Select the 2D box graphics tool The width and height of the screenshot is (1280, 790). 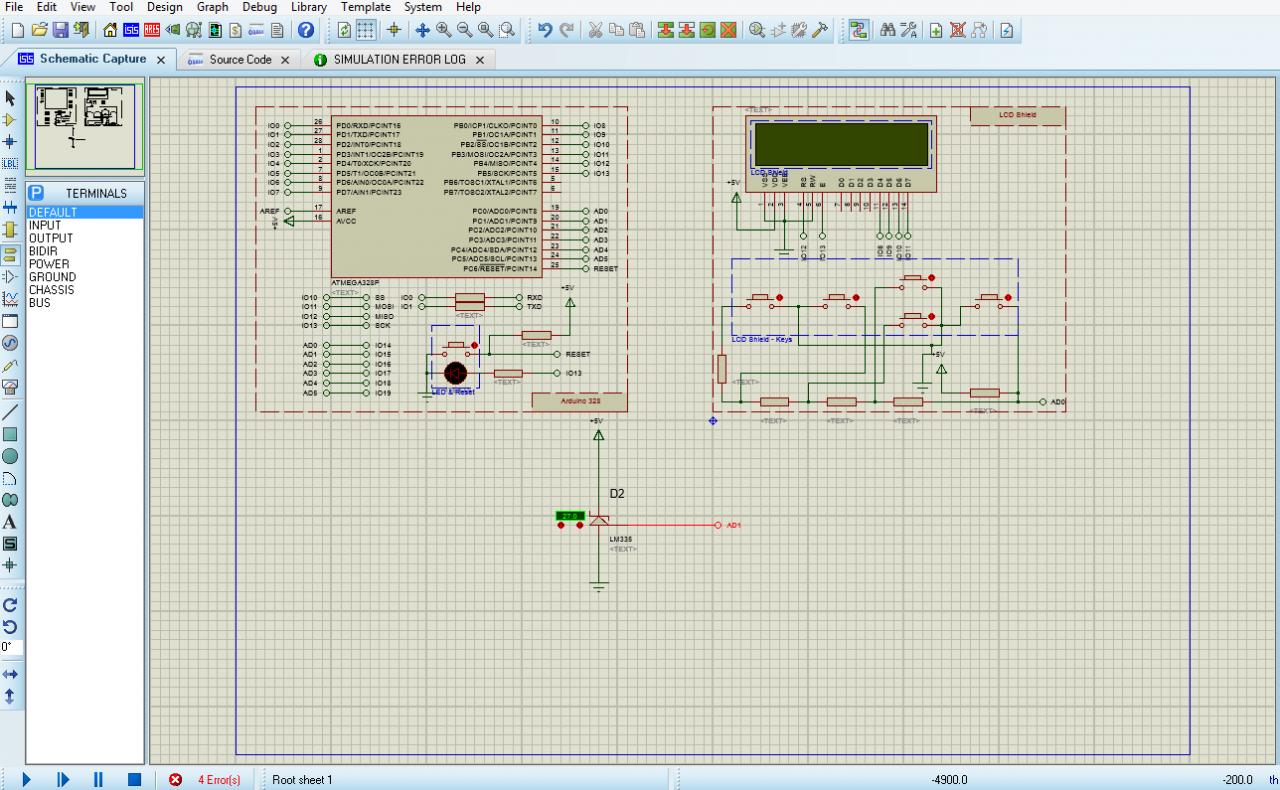coord(10,434)
